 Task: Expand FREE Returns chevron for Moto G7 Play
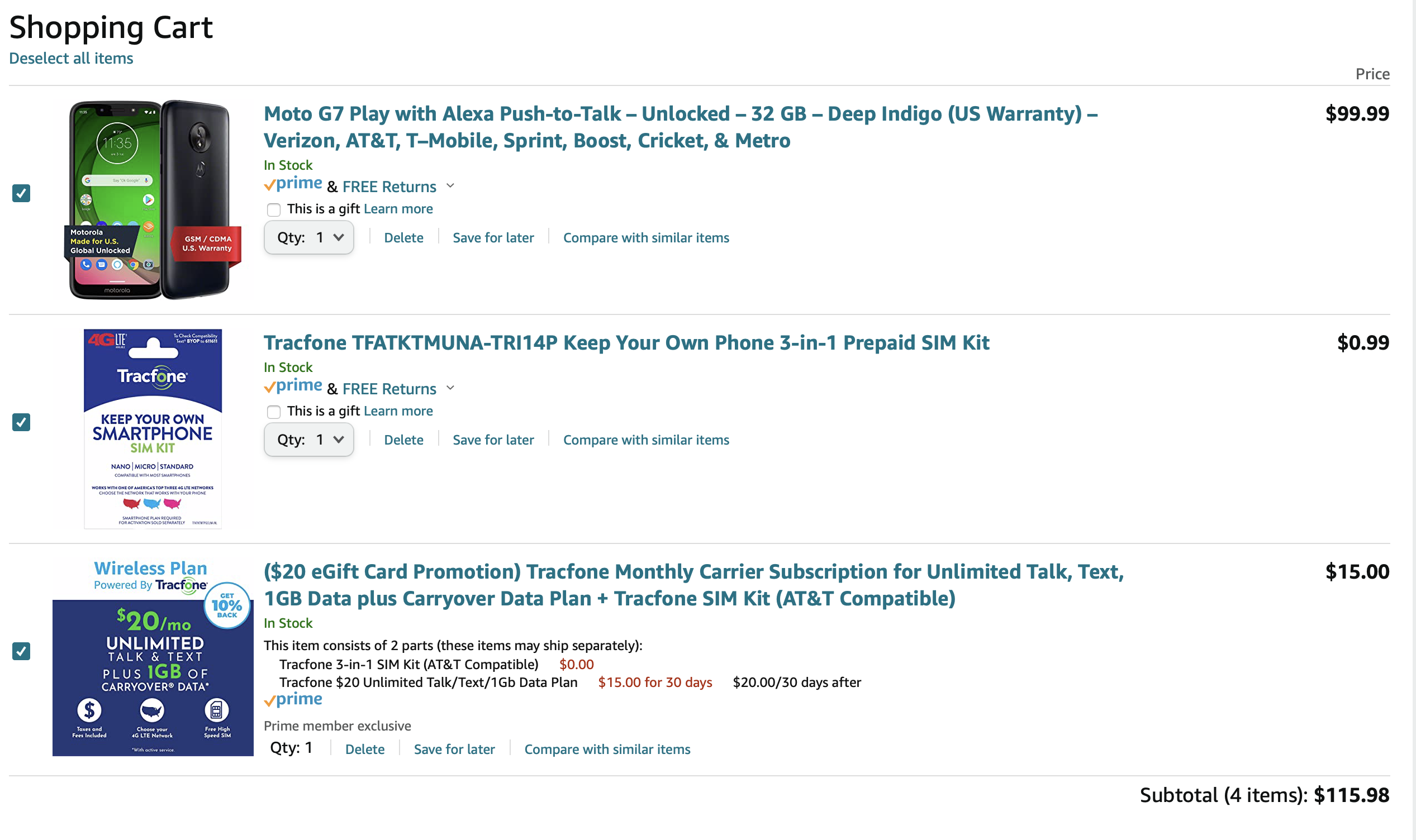coord(451,185)
